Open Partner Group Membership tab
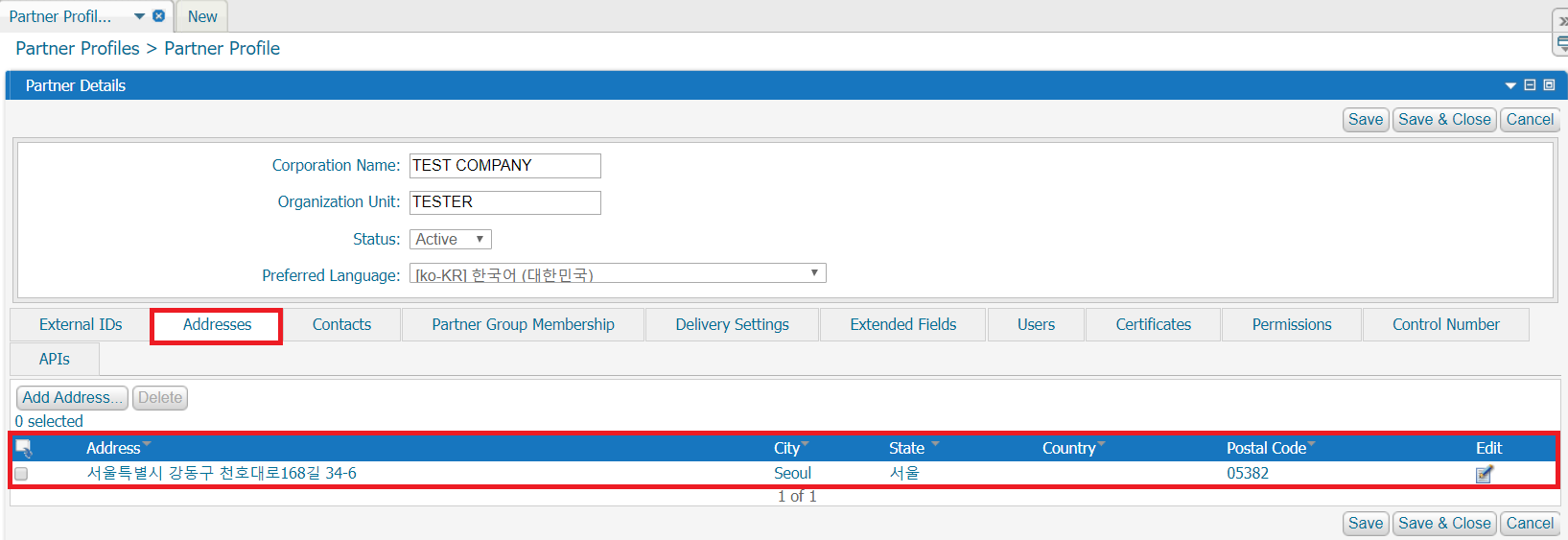1568x540 pixels. [x=523, y=324]
